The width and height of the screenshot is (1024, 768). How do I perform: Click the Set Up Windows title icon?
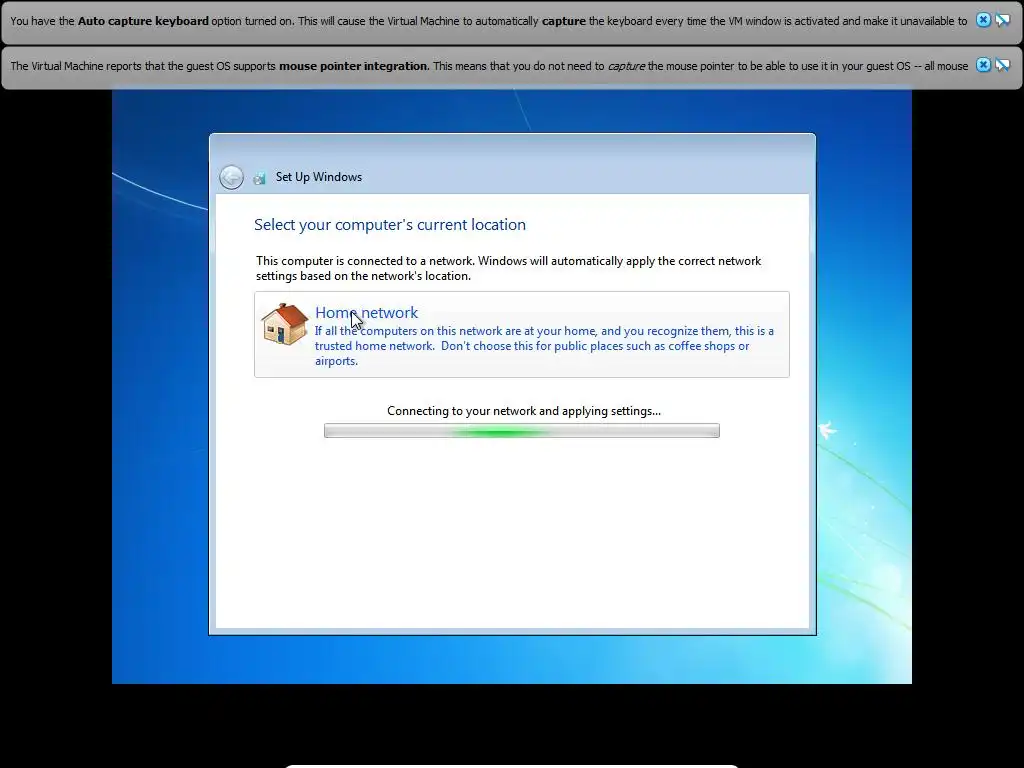259,178
